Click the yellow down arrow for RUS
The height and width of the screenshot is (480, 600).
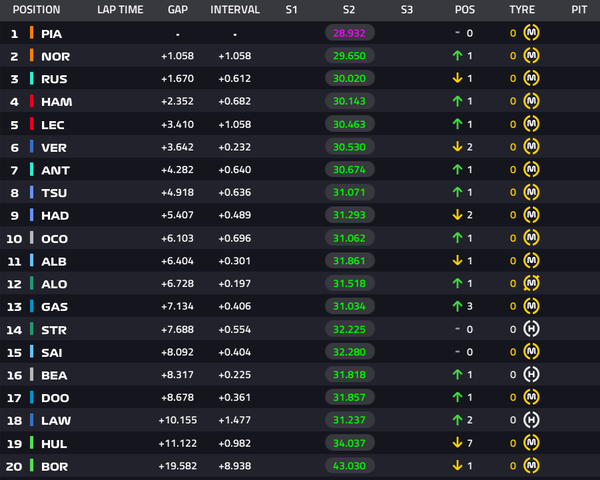pyautogui.click(x=457, y=78)
